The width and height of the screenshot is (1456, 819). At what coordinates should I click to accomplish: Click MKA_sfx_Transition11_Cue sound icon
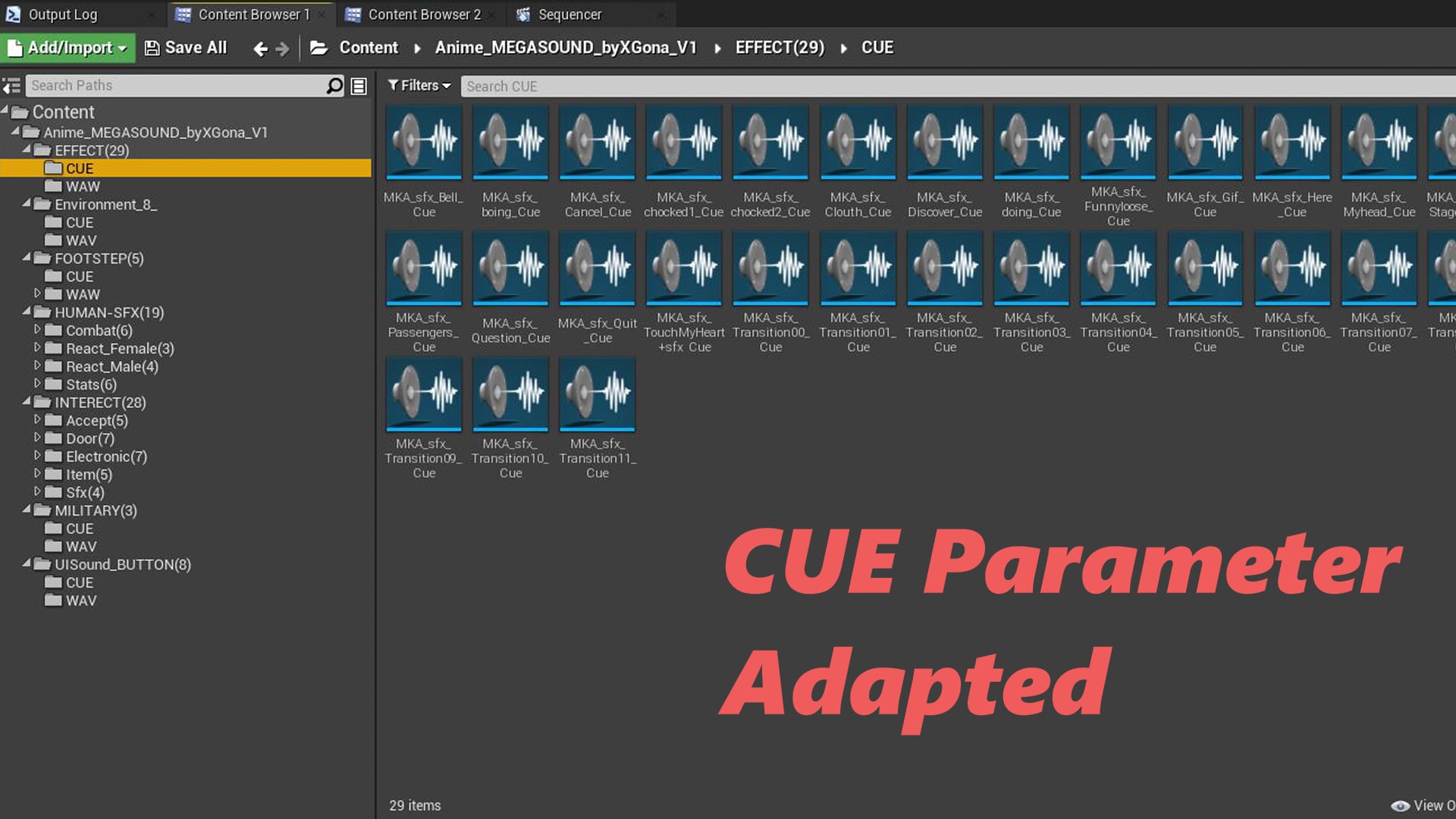pos(597,394)
